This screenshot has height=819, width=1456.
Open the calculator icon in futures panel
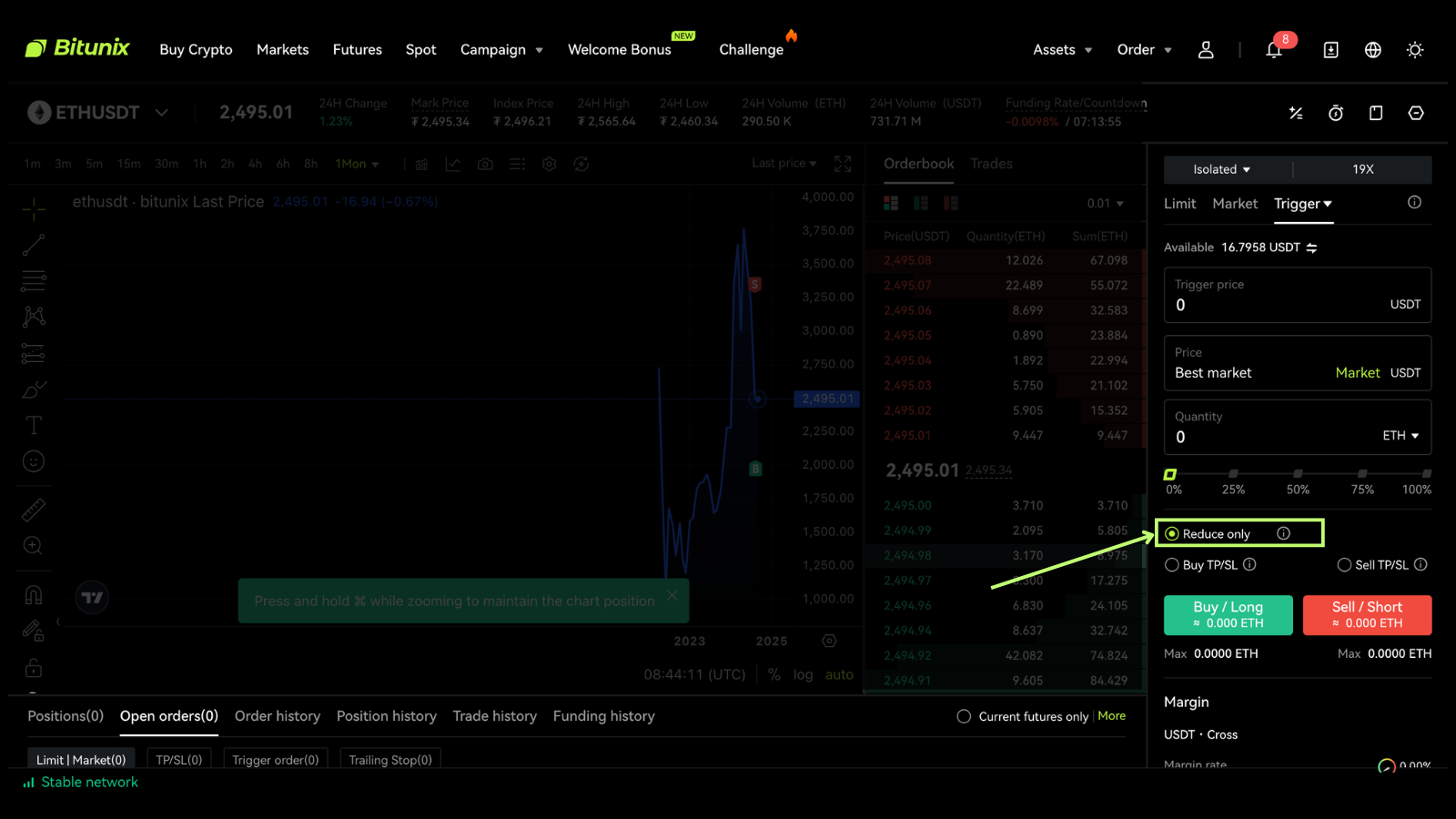click(x=1296, y=113)
